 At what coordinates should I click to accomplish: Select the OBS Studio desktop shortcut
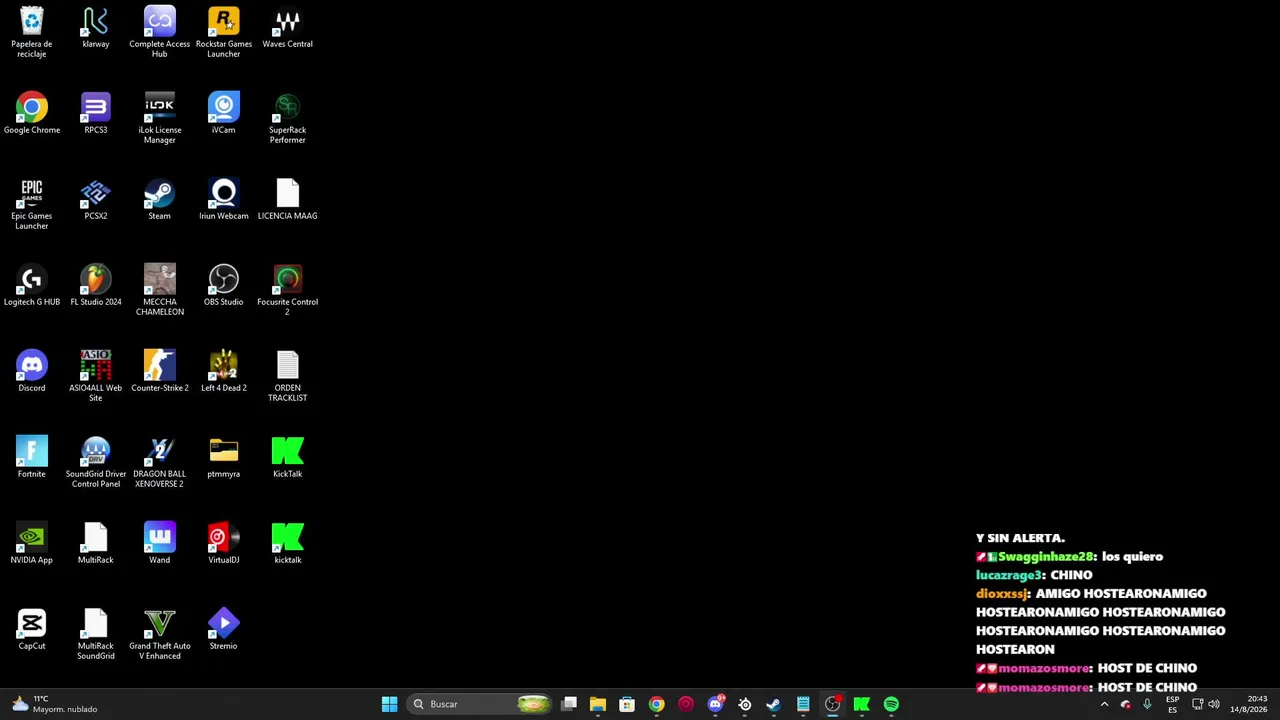(224, 286)
